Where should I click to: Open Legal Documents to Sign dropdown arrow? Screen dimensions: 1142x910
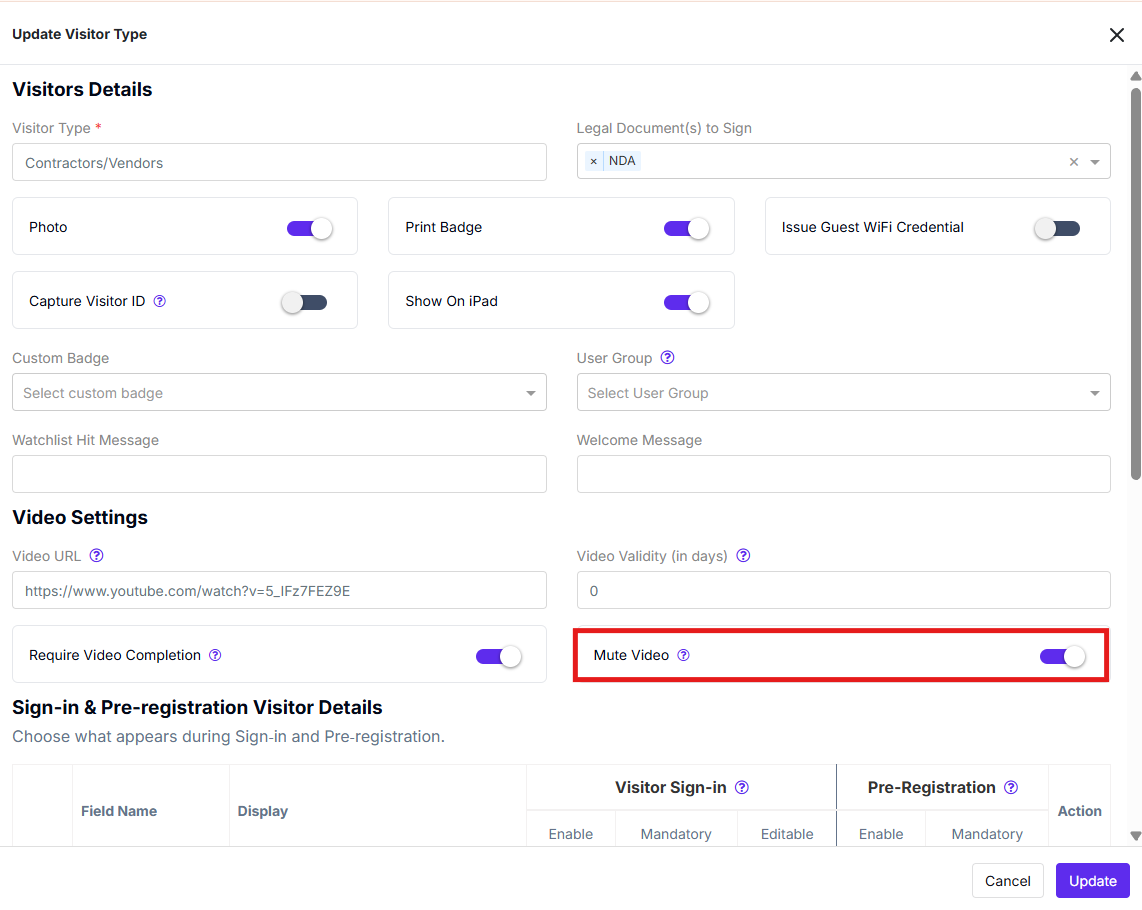pyautogui.click(x=1095, y=162)
